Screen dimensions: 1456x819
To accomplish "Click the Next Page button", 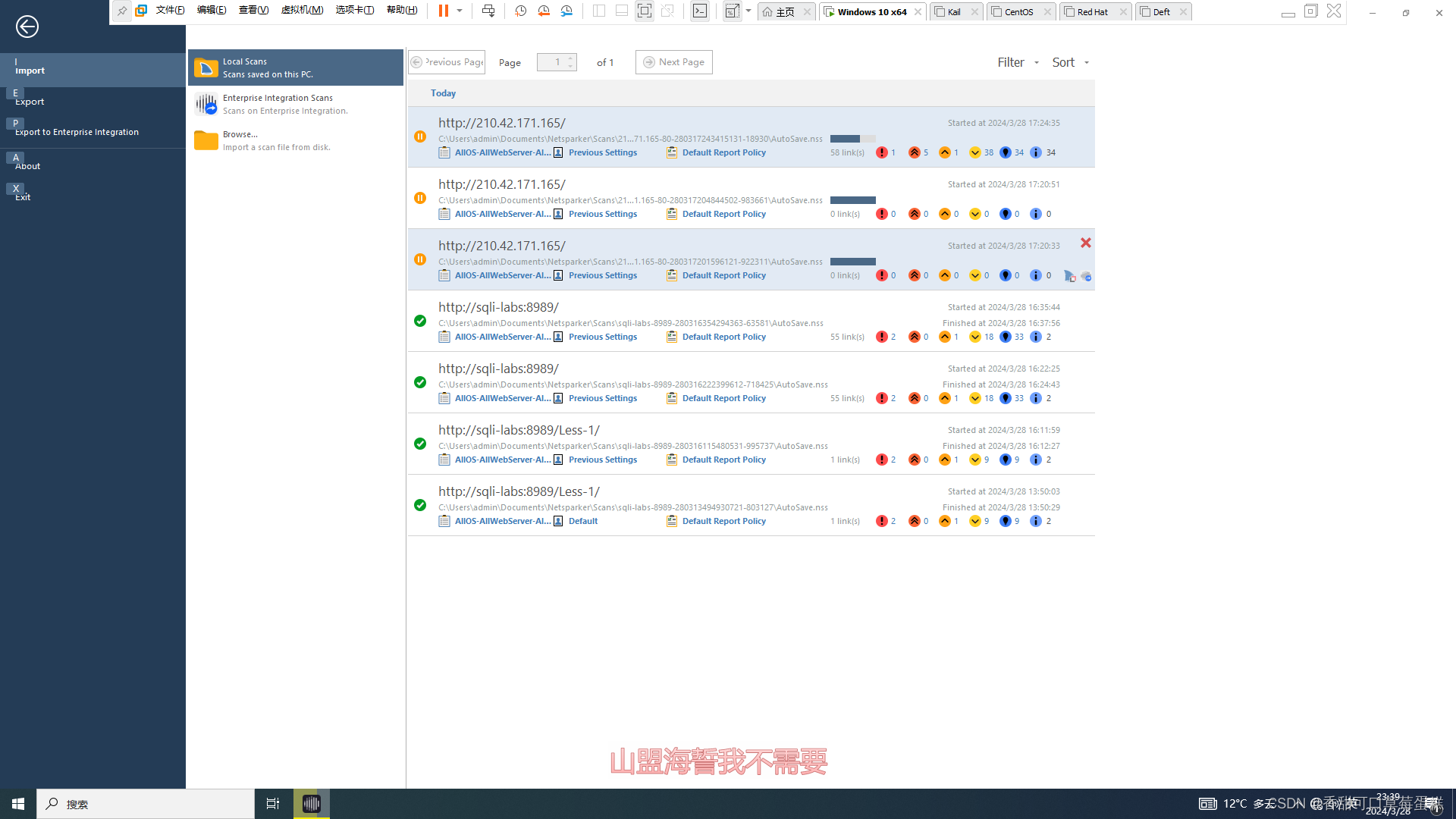I will click(673, 62).
